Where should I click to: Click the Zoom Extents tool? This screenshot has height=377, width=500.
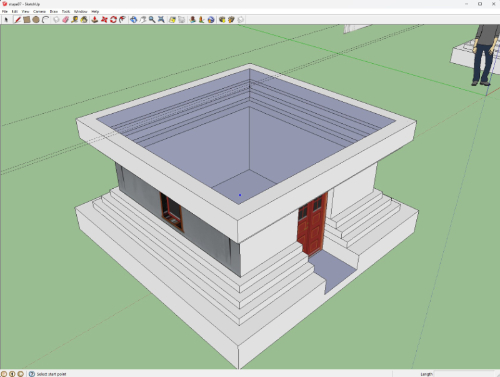(x=161, y=20)
